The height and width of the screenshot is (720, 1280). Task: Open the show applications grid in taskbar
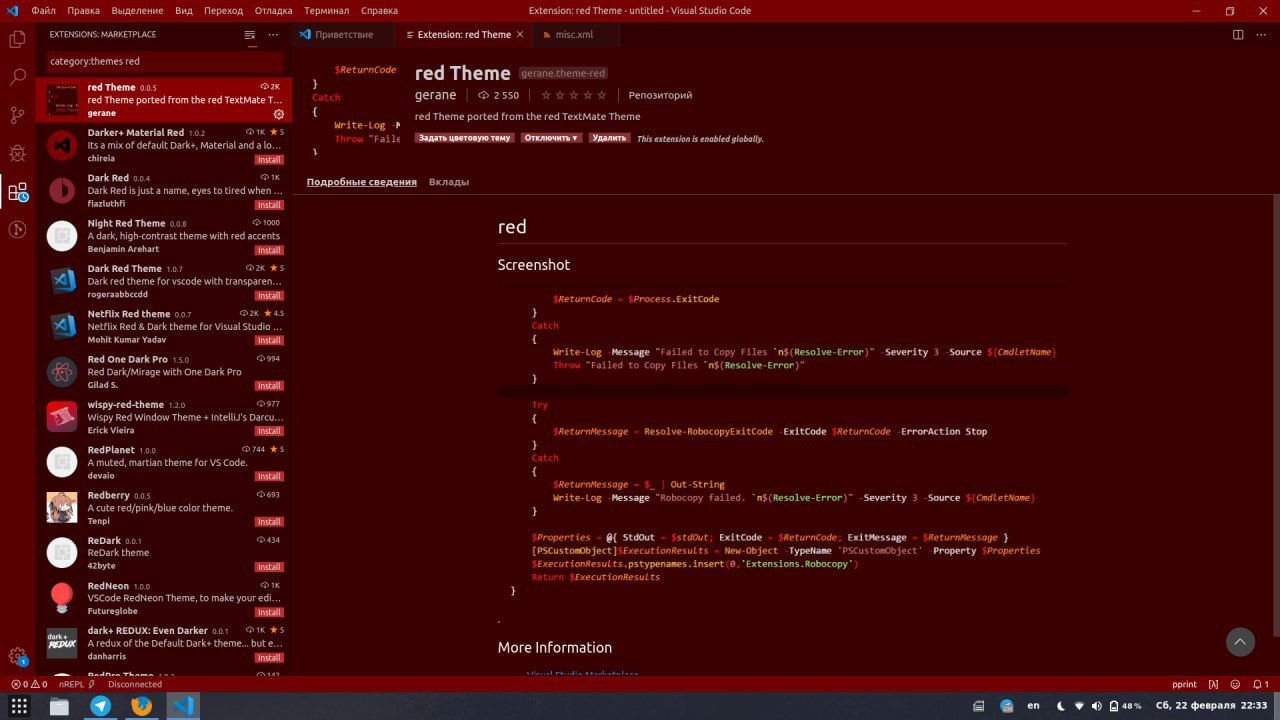[19, 706]
